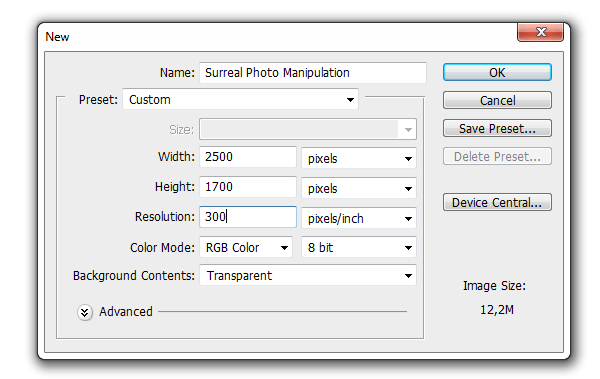Open the Preset dropdown showing Custom
The image size is (600, 379).
point(241,100)
